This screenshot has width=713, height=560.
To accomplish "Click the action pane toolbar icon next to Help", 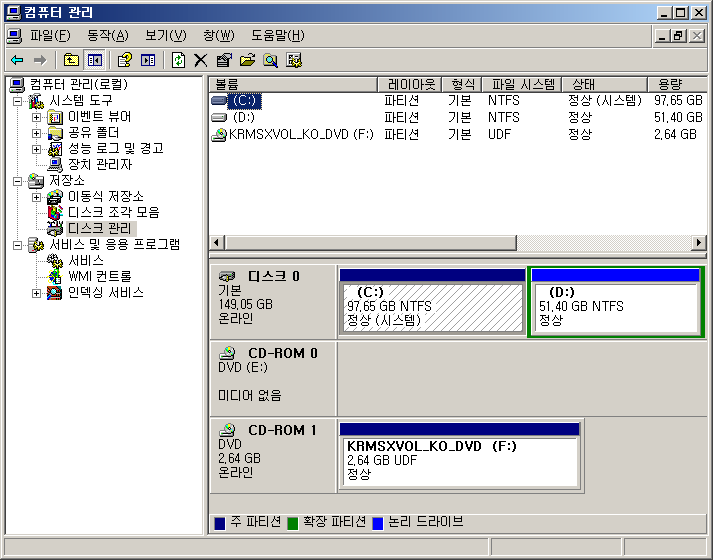I will [x=148, y=60].
